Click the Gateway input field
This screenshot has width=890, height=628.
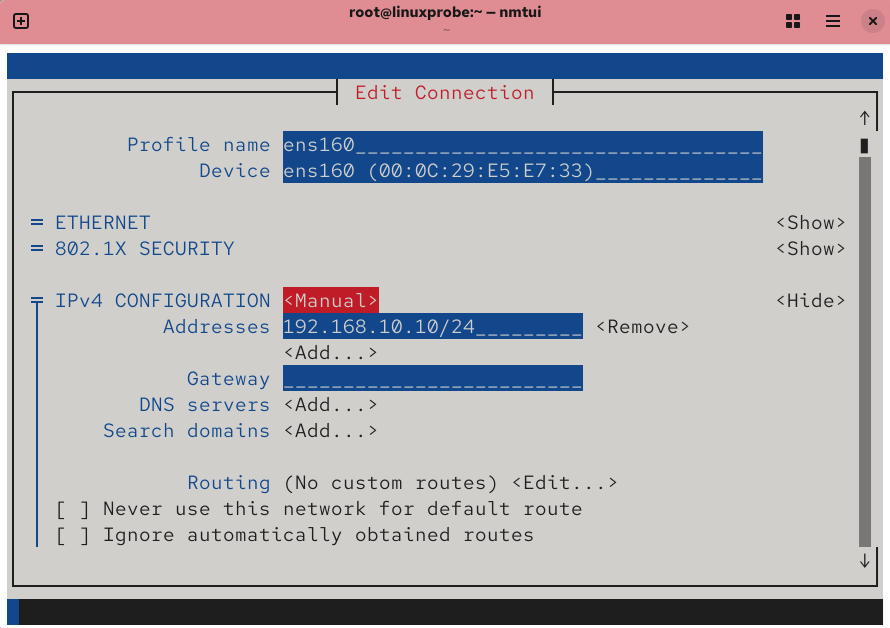432,379
